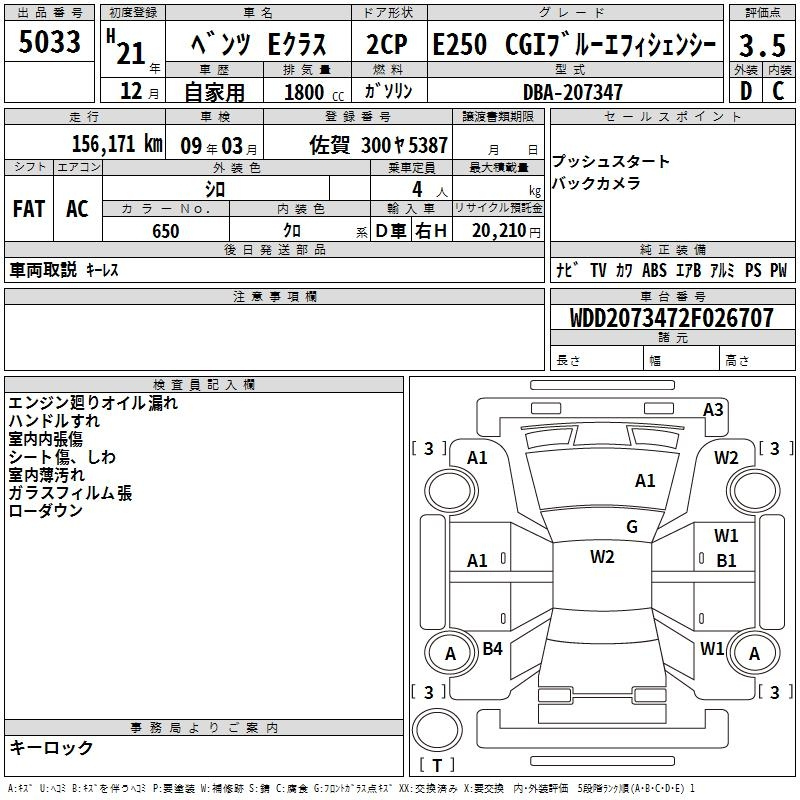This screenshot has width=800, height=800.
Task: Click the B4 mark near the rear left wheel
Action: tap(492, 649)
